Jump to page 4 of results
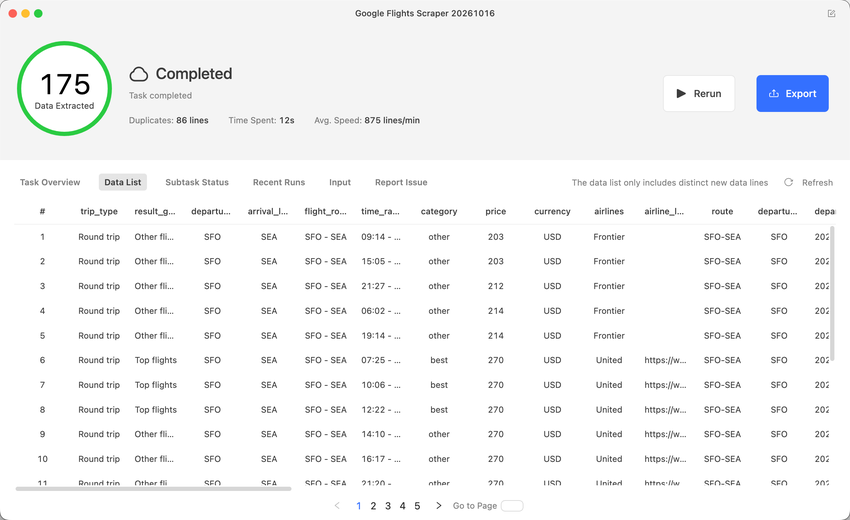The image size is (850, 520). tap(402, 506)
